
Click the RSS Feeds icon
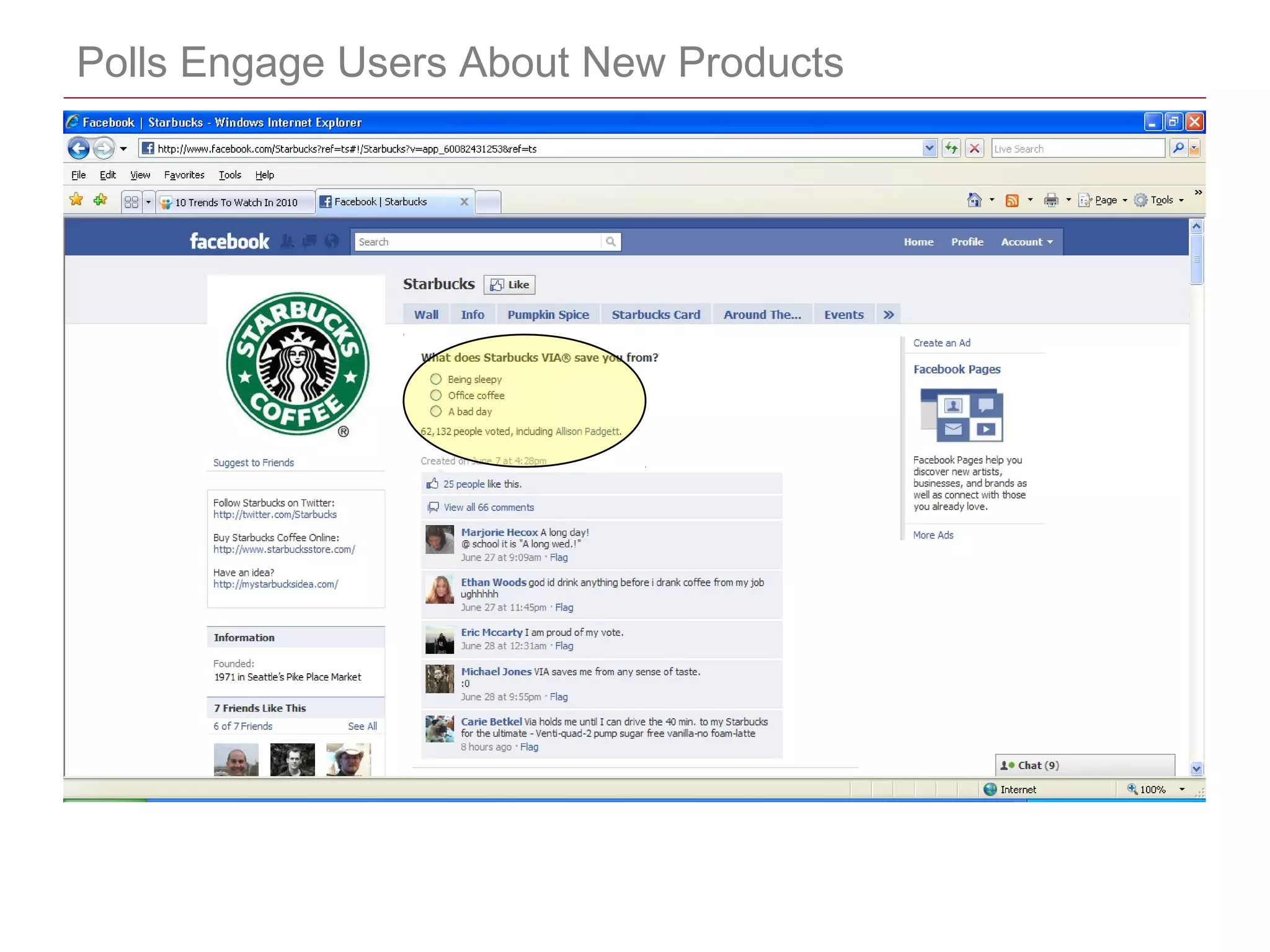coord(1012,200)
